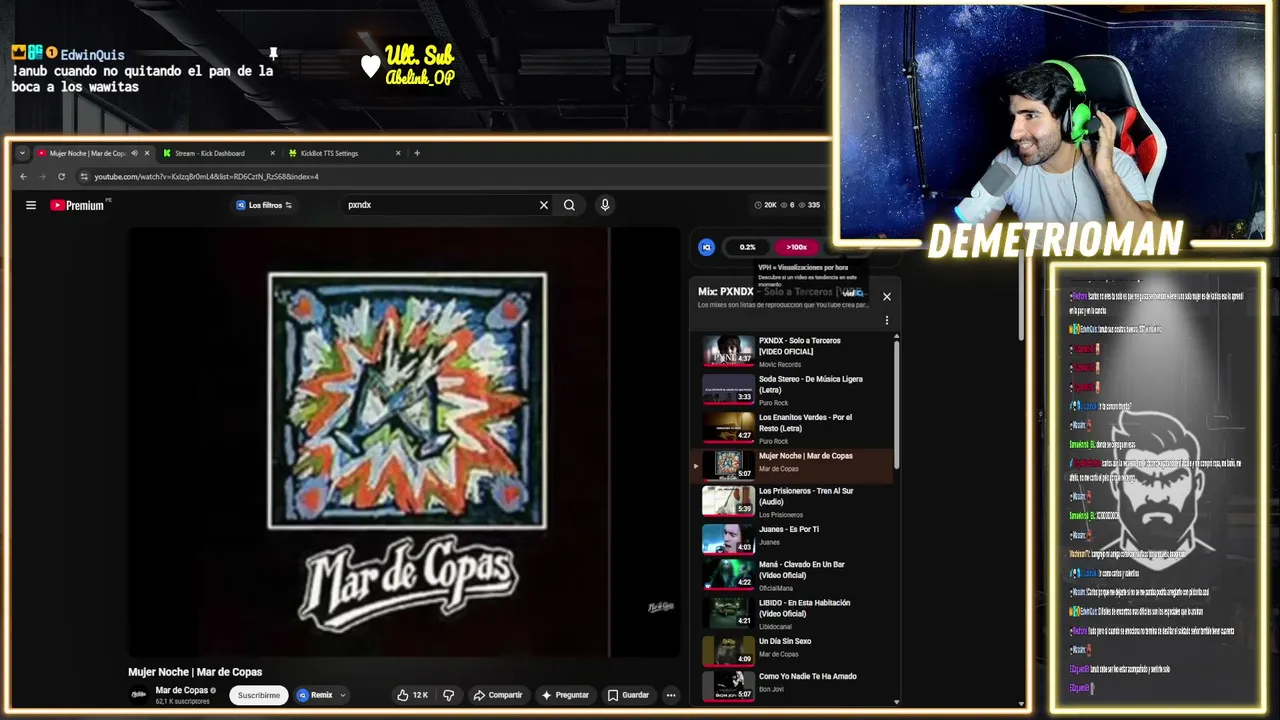Screen dimensions: 1280x720
Task: Go back in browser history
Action: (x=24, y=176)
